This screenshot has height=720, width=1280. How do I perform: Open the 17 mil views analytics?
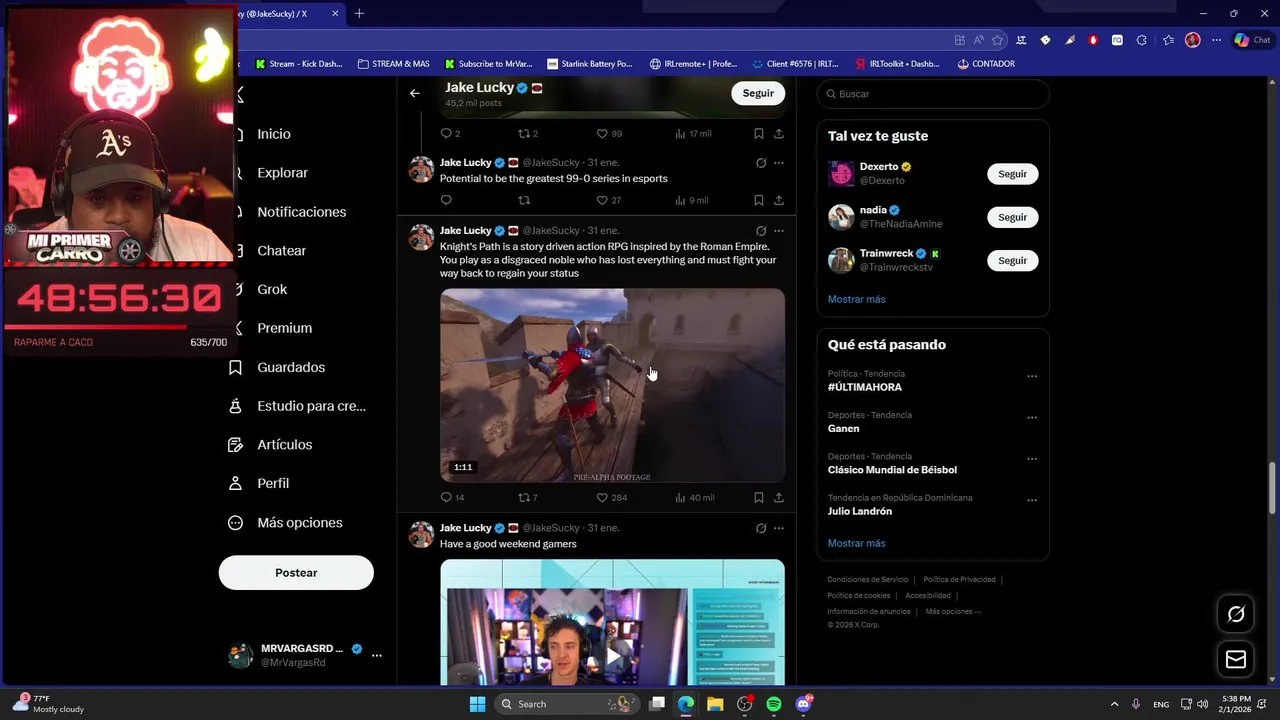tap(693, 133)
